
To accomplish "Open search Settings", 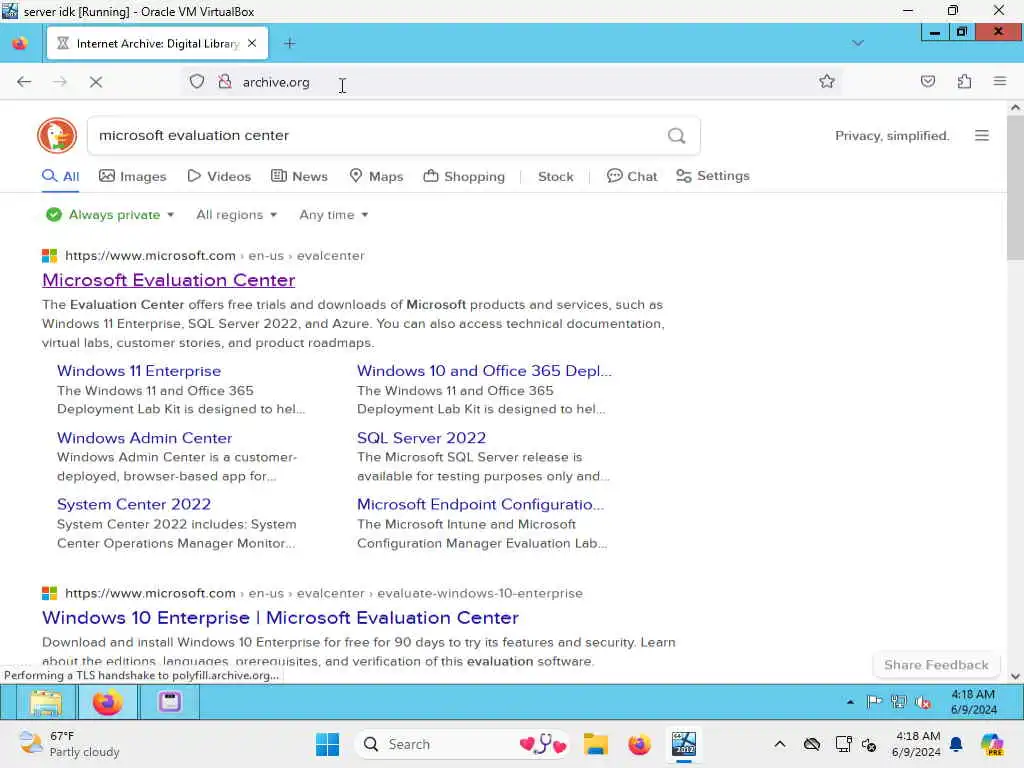I will coord(712,176).
